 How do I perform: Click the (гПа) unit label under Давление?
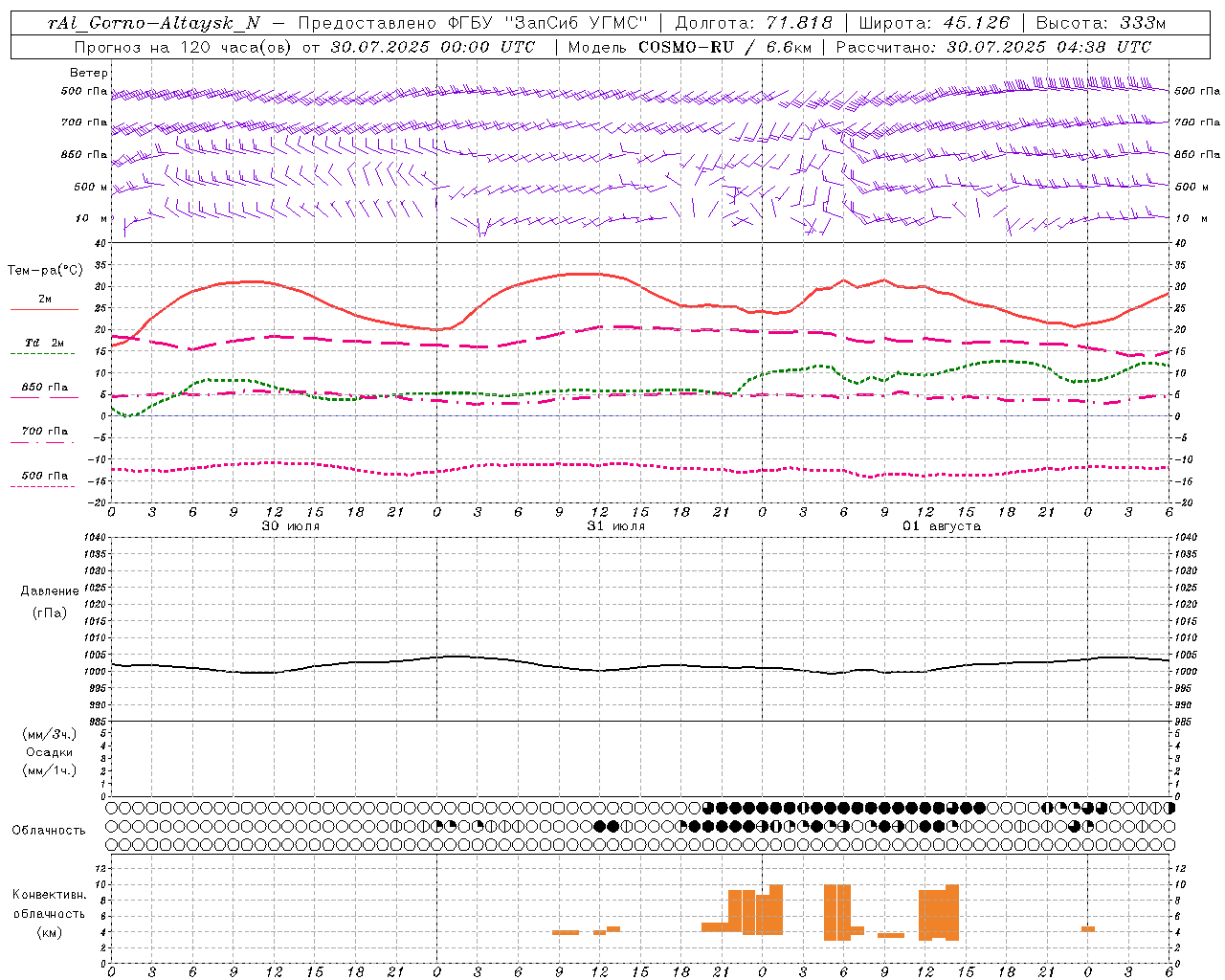coord(50,612)
